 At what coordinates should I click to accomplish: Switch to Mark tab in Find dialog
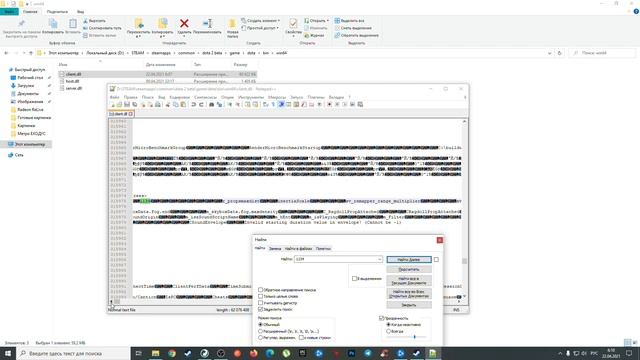[x=323, y=248]
